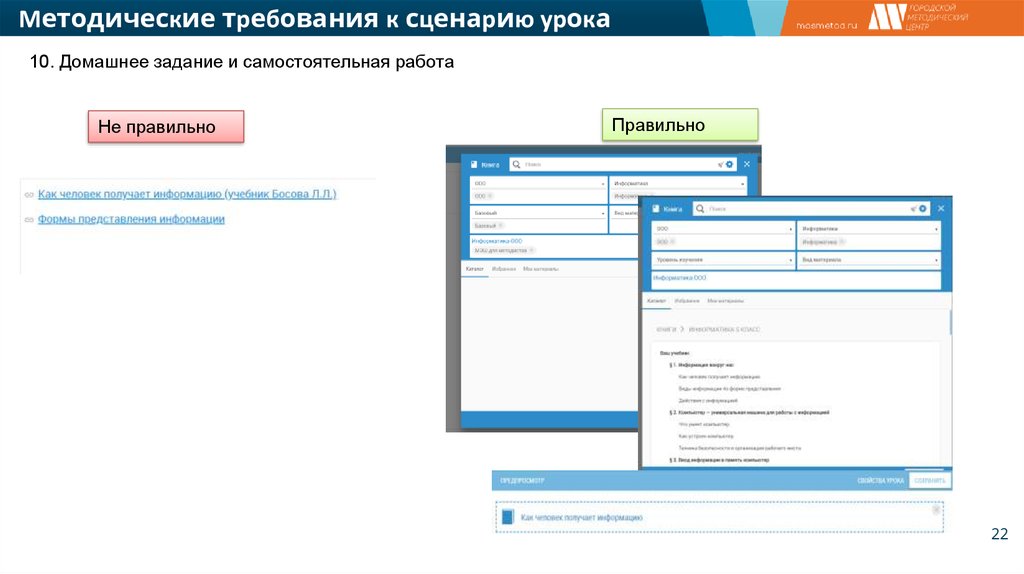
Task: Open filter settings gear in front Книга dialog
Action: tap(923, 209)
